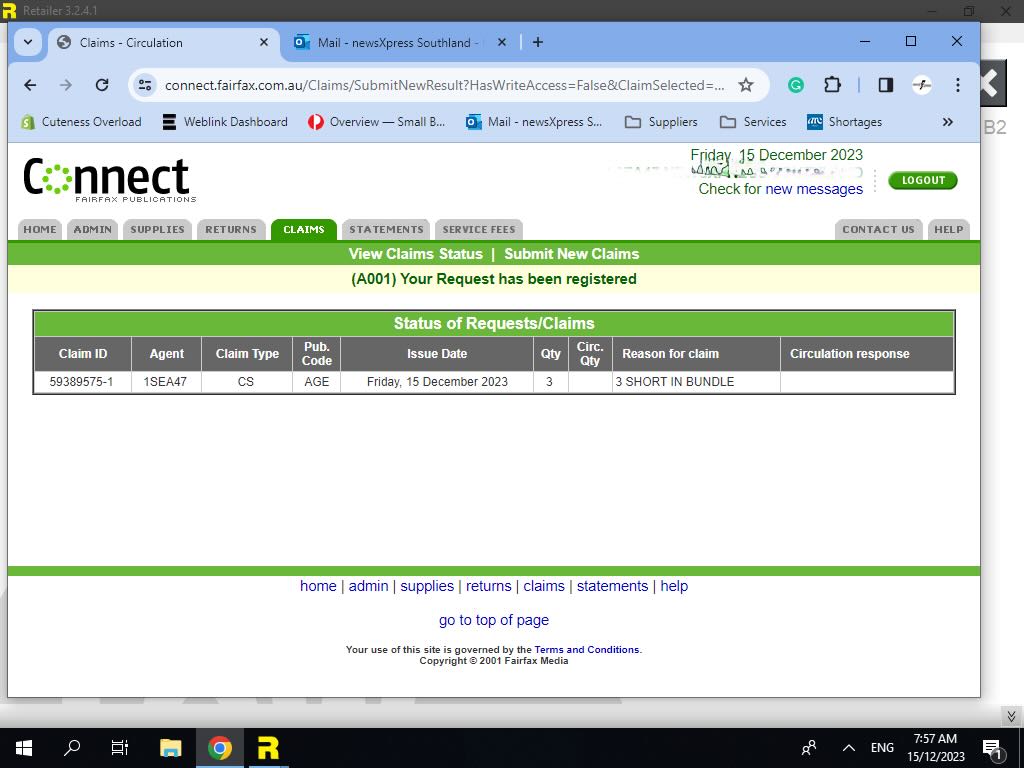This screenshot has height=768, width=1024.
Task: Click the address bar URL field
Action: tap(444, 85)
